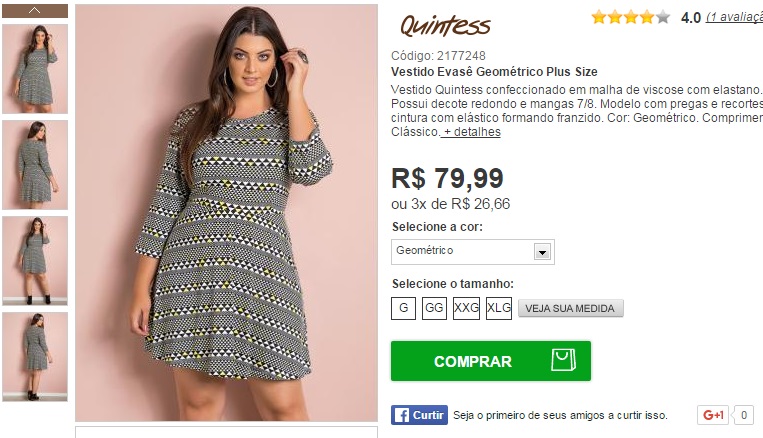Image resolution: width=763 pixels, height=438 pixels.
Task: Select the second back-view dress thumbnail
Action: (x=35, y=165)
